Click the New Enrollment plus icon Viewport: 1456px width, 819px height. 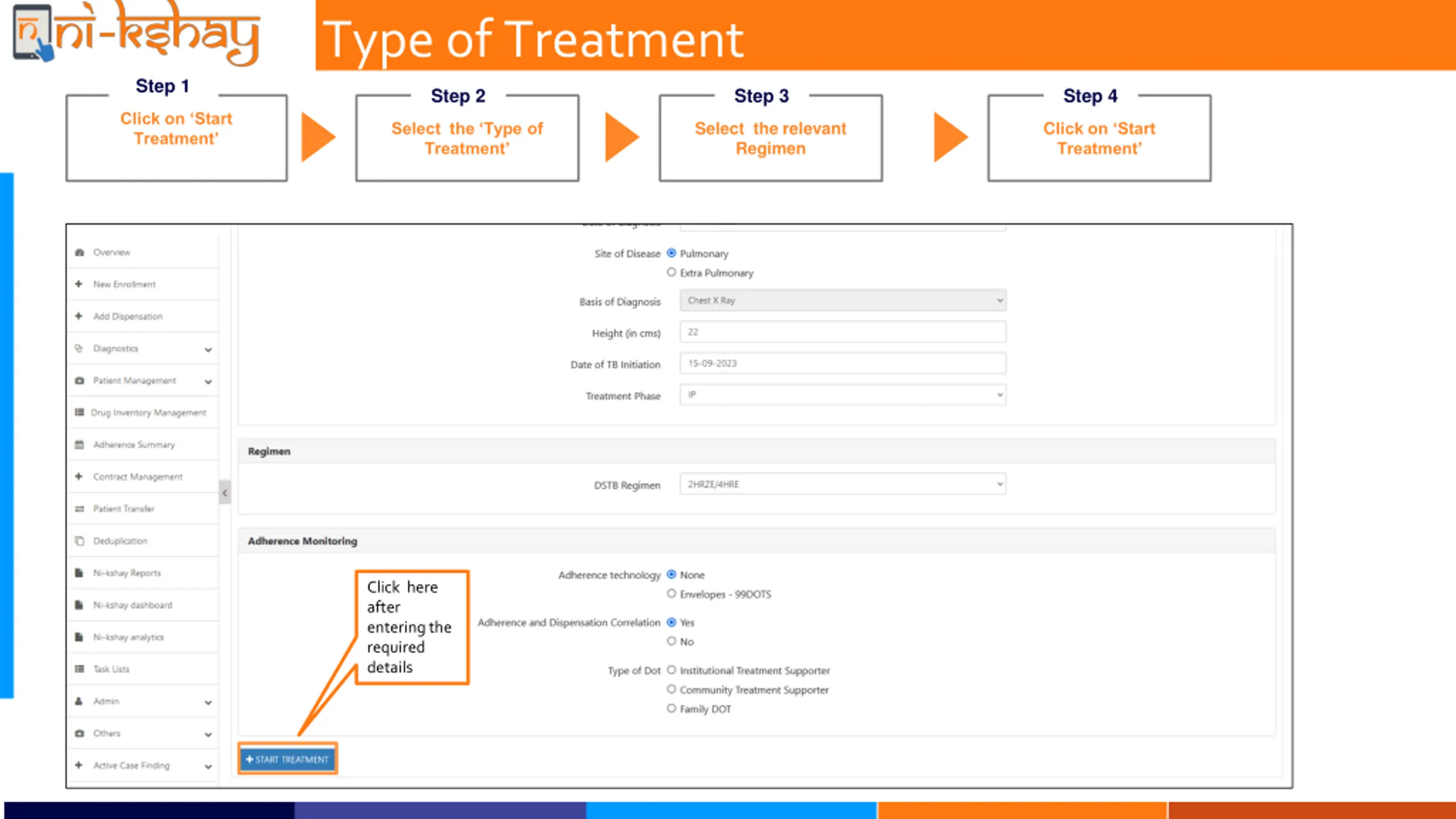(78, 284)
